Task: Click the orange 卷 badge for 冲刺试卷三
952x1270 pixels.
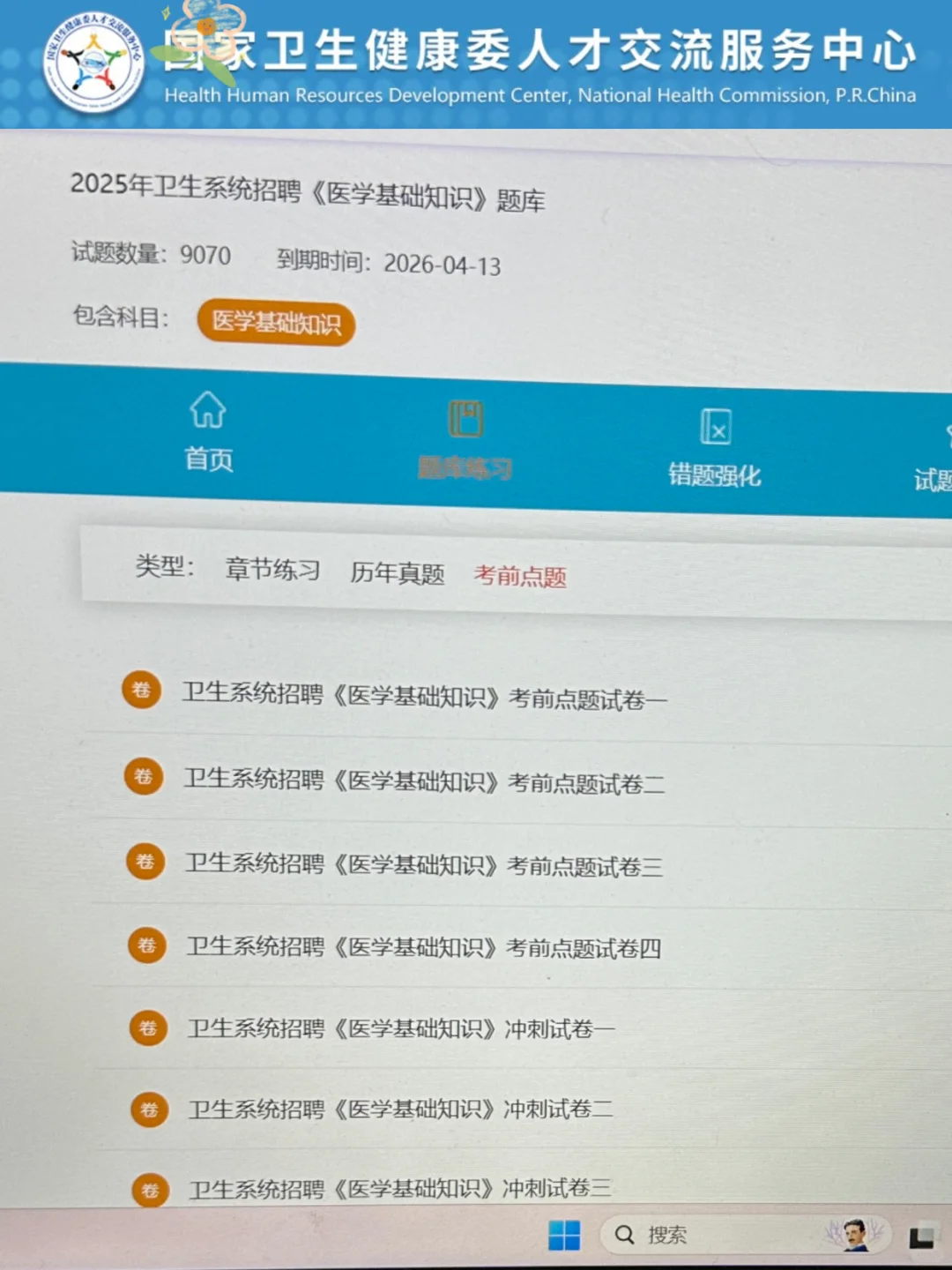Action: pyautogui.click(x=150, y=1190)
